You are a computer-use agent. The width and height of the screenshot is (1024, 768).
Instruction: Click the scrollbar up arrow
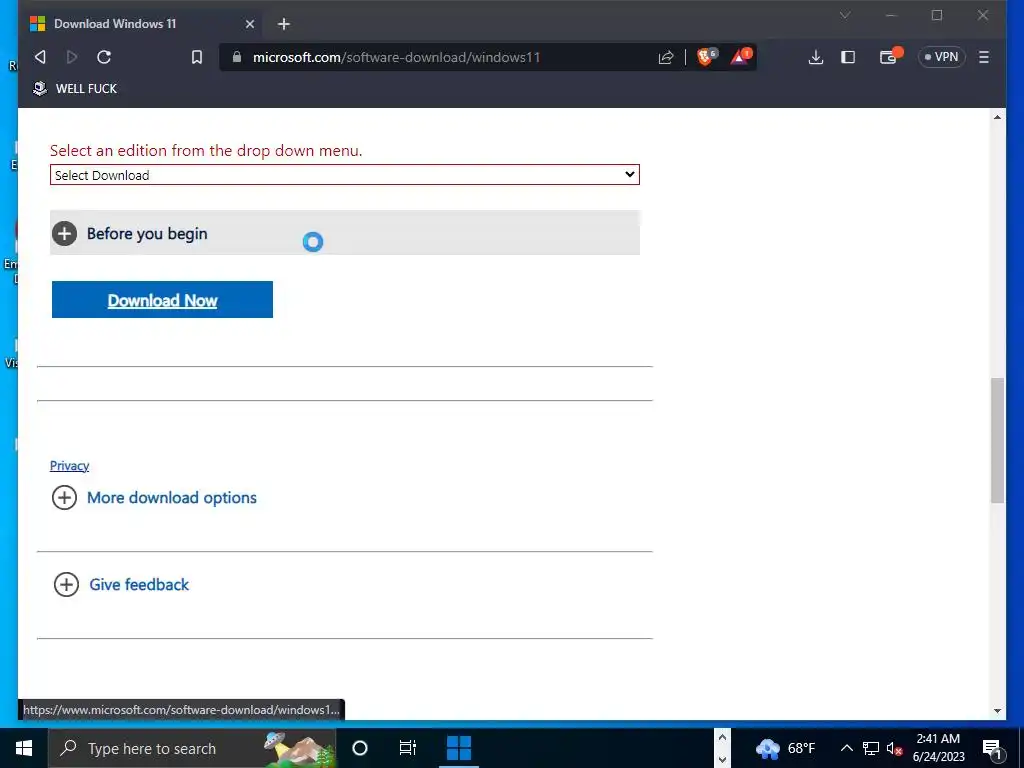[997, 117]
